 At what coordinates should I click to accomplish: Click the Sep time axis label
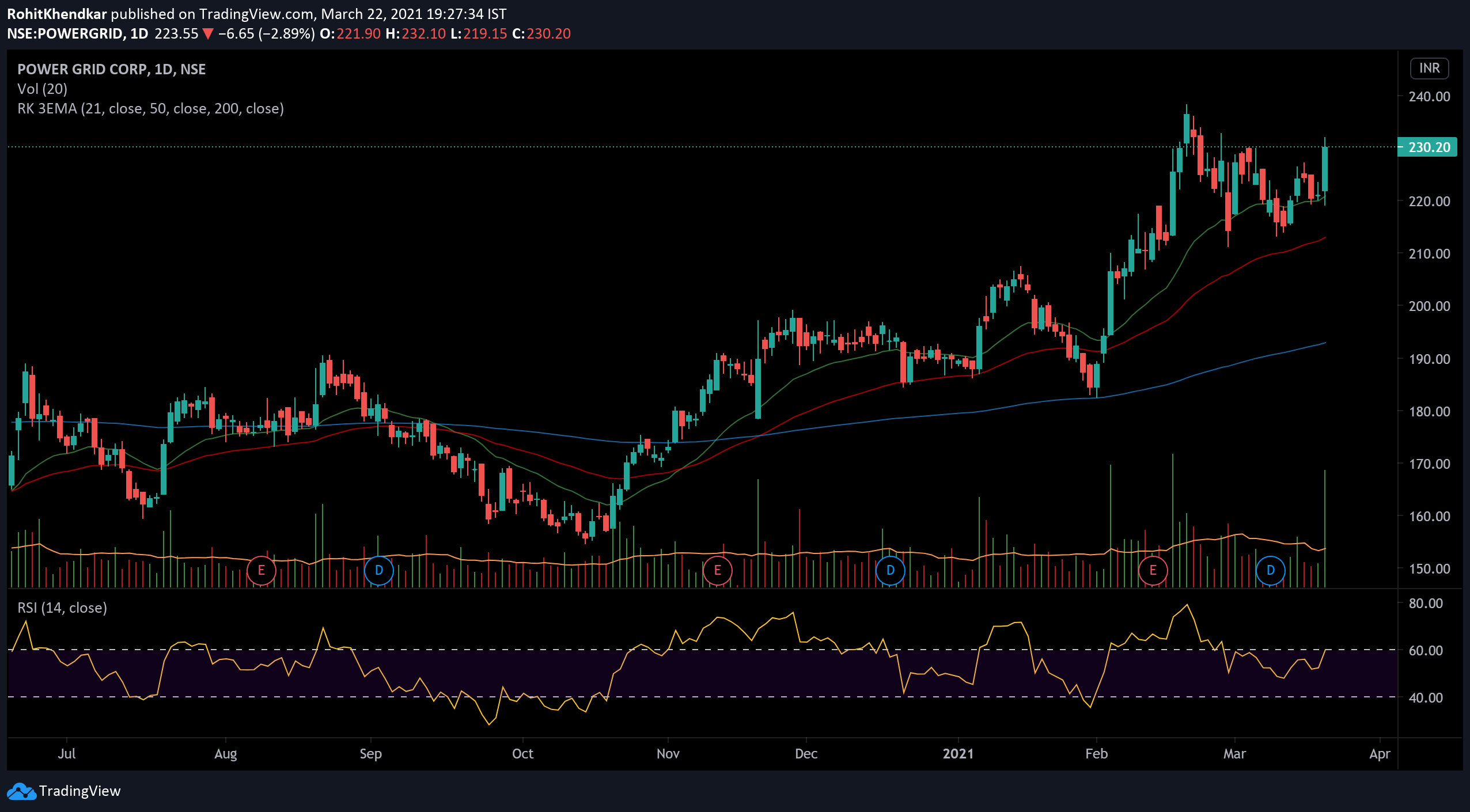370,753
